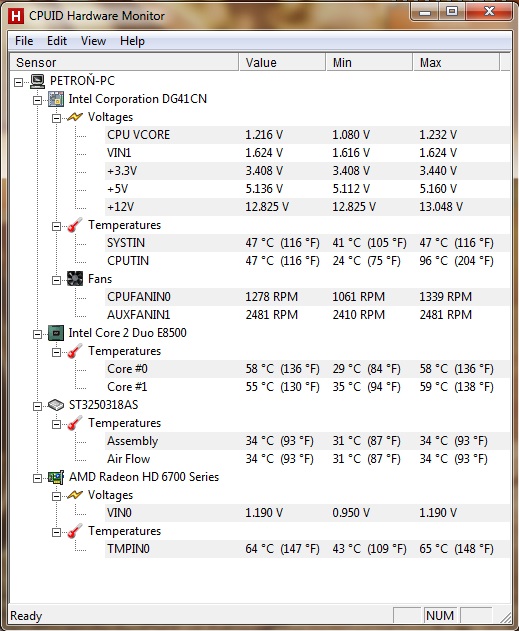Select the Assembly temperature row
519x631 pixels.
tap(307, 441)
